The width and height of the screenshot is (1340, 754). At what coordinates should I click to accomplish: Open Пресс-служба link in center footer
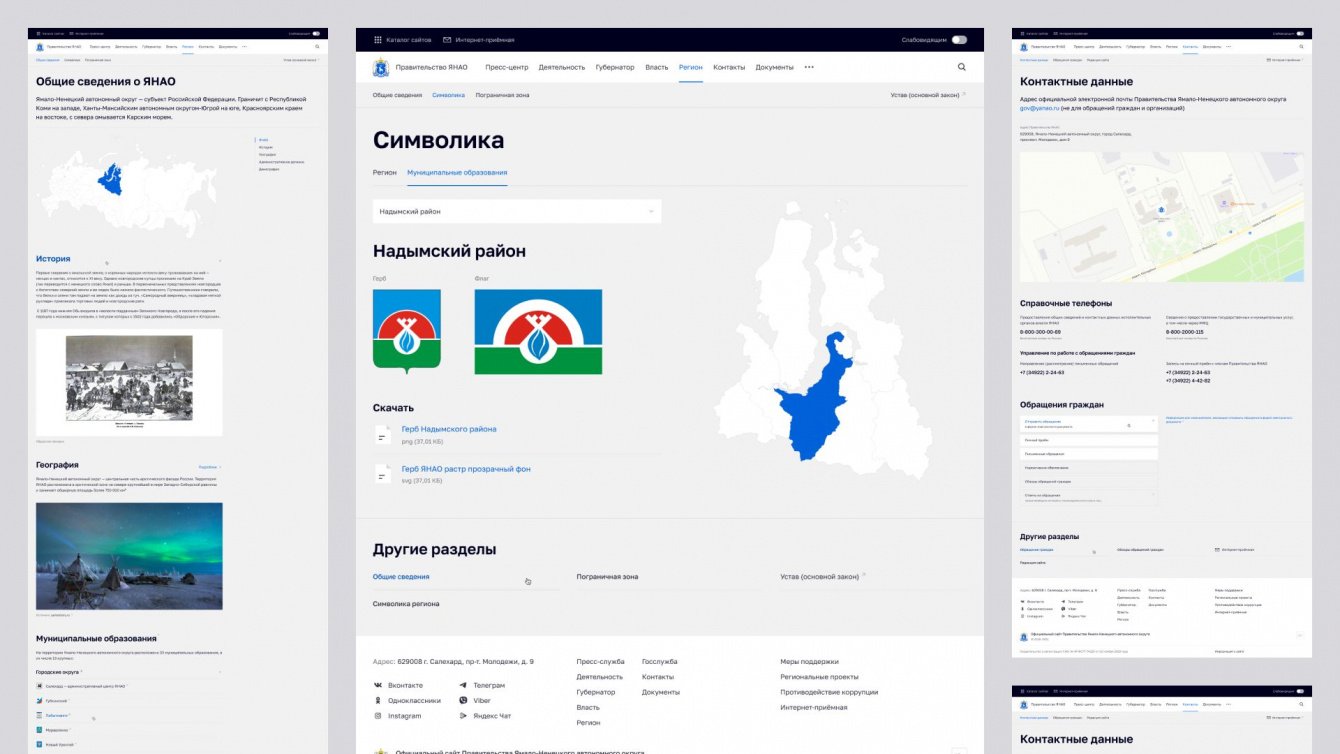click(601, 662)
